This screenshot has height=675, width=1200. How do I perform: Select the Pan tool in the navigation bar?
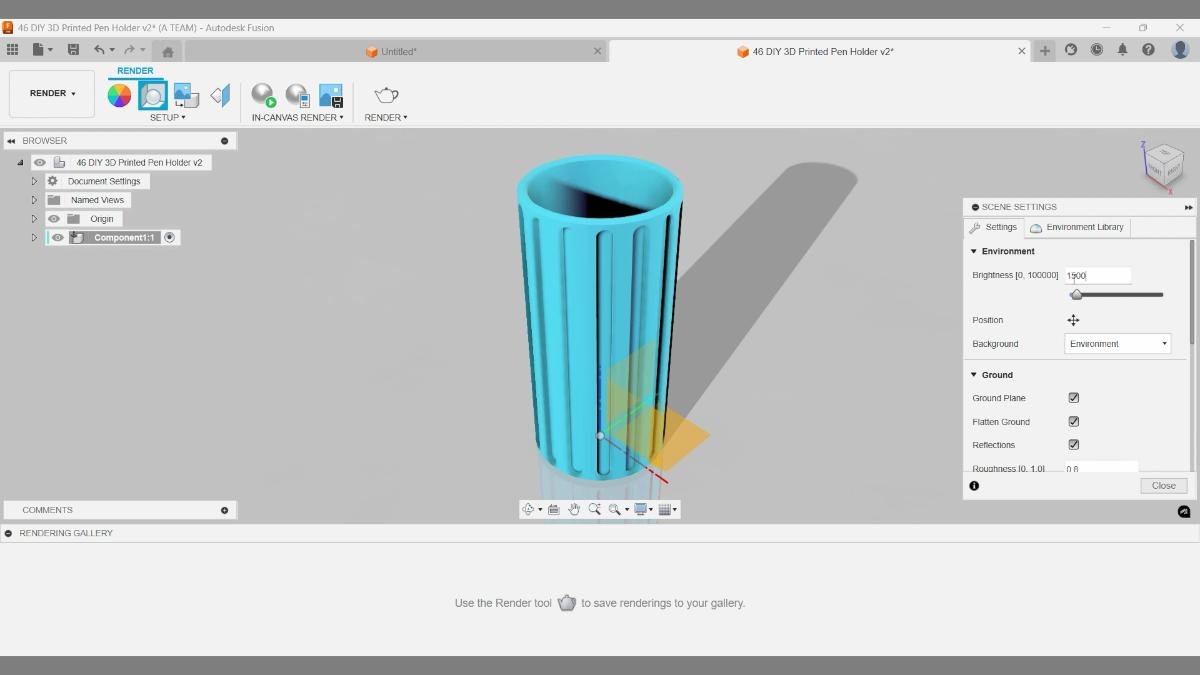coord(574,509)
